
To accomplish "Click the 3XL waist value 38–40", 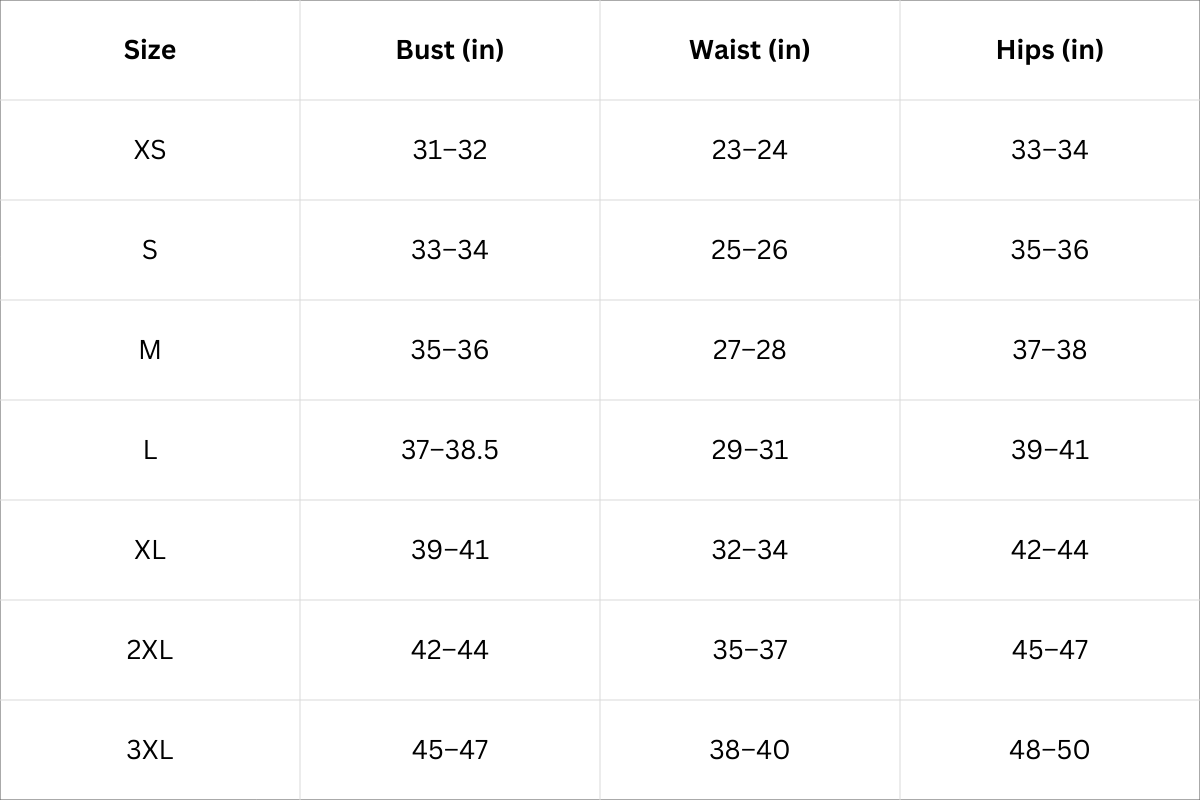I will [x=750, y=750].
